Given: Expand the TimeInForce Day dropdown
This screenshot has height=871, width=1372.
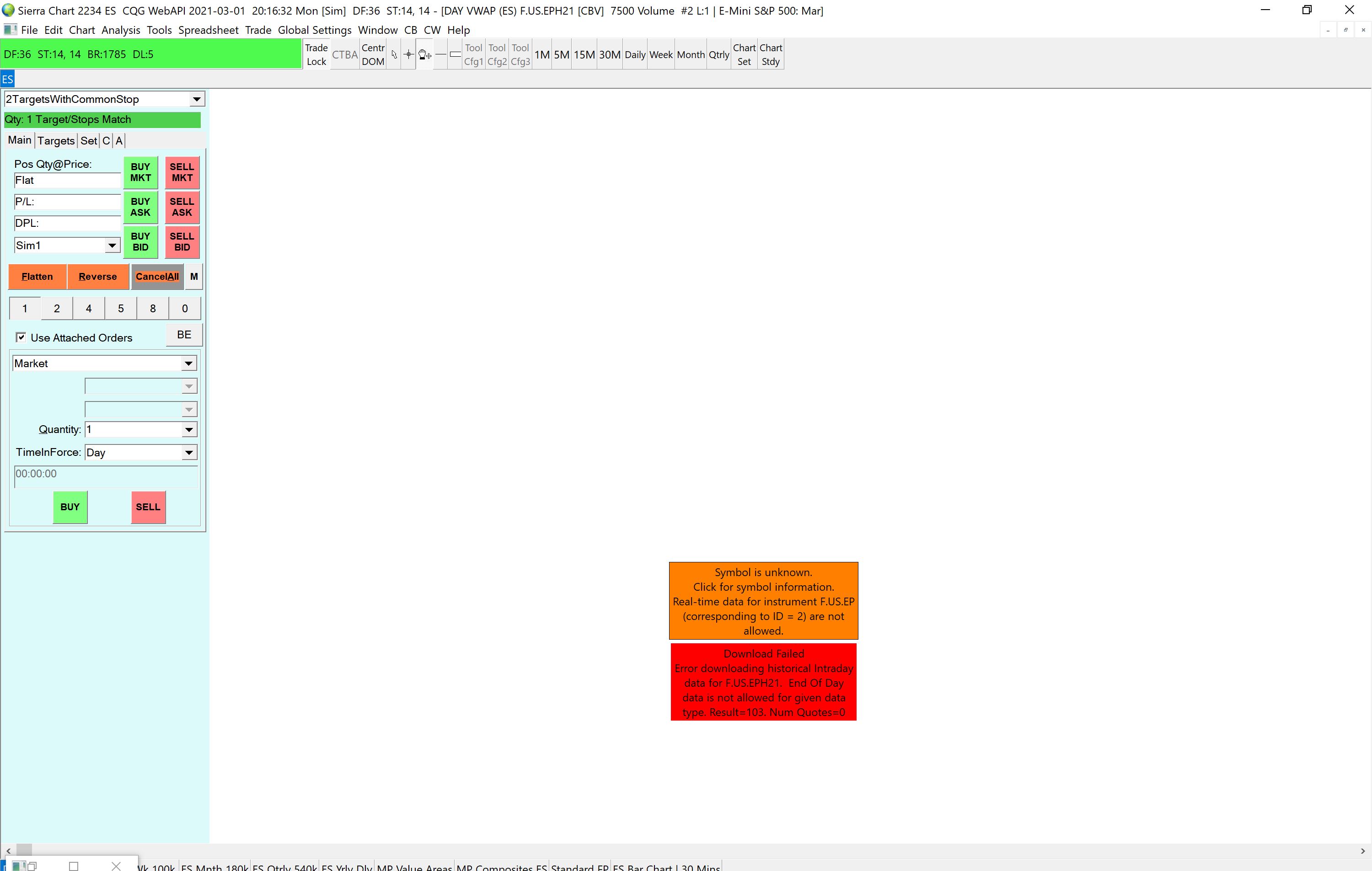Looking at the screenshot, I should tap(188, 452).
